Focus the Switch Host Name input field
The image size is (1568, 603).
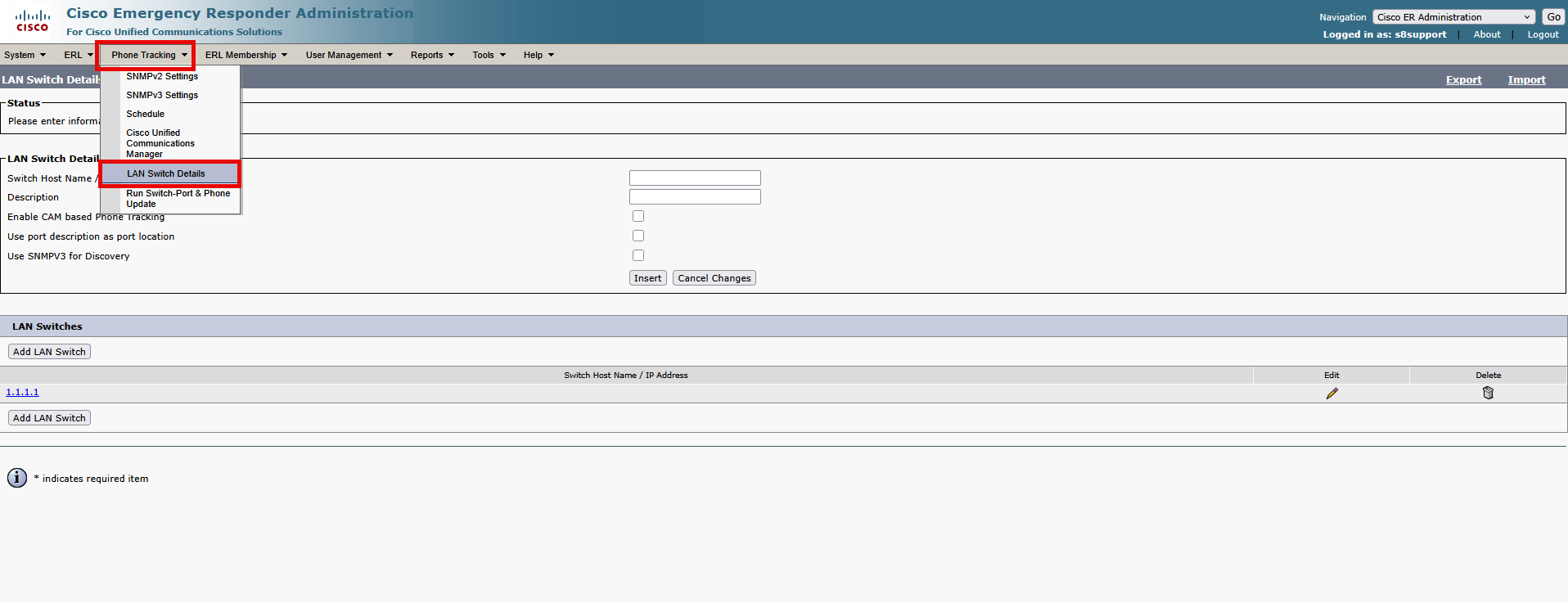pos(695,178)
